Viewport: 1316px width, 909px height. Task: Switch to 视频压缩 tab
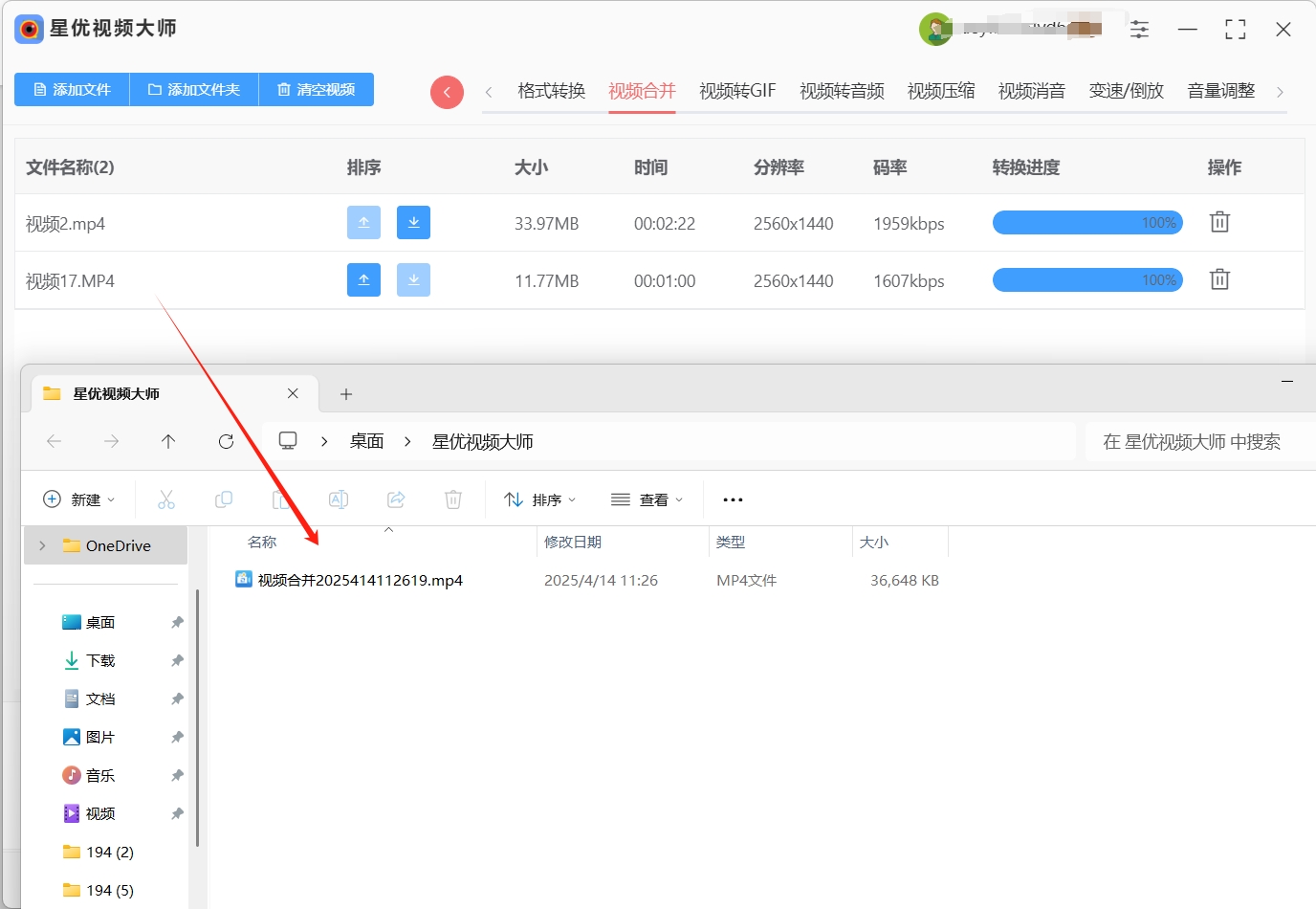tap(941, 91)
